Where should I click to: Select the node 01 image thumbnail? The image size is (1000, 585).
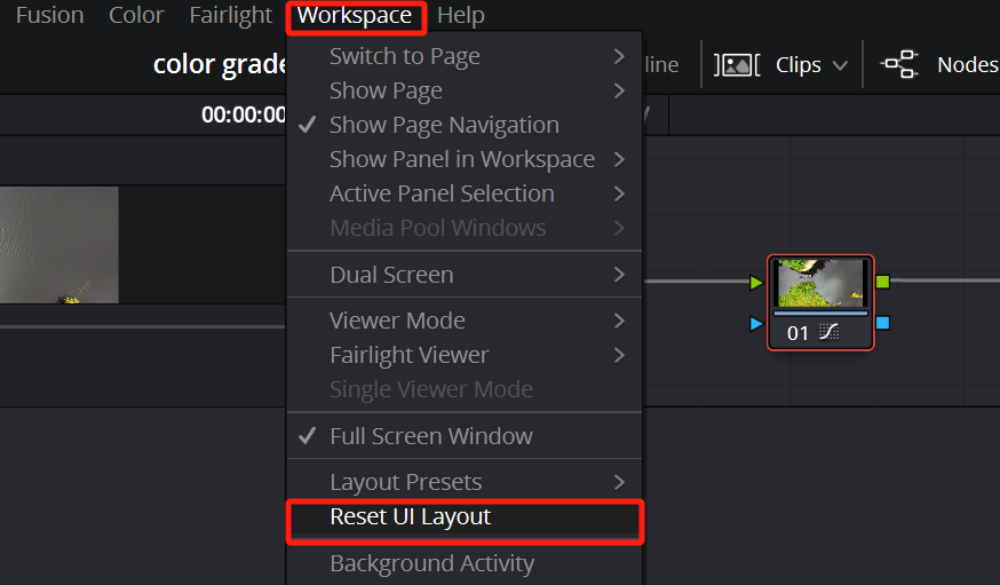coord(821,281)
